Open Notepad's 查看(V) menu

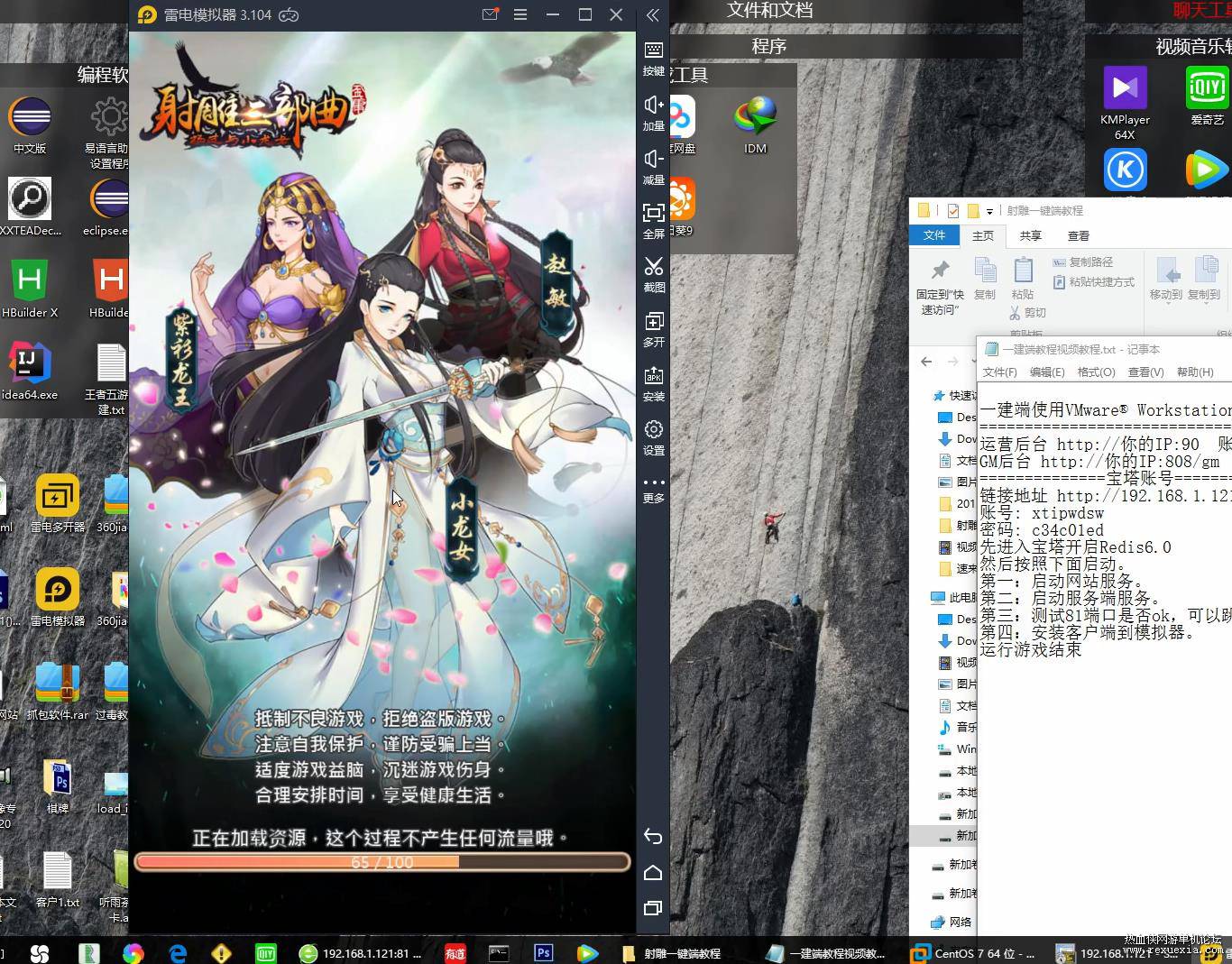(x=1145, y=372)
